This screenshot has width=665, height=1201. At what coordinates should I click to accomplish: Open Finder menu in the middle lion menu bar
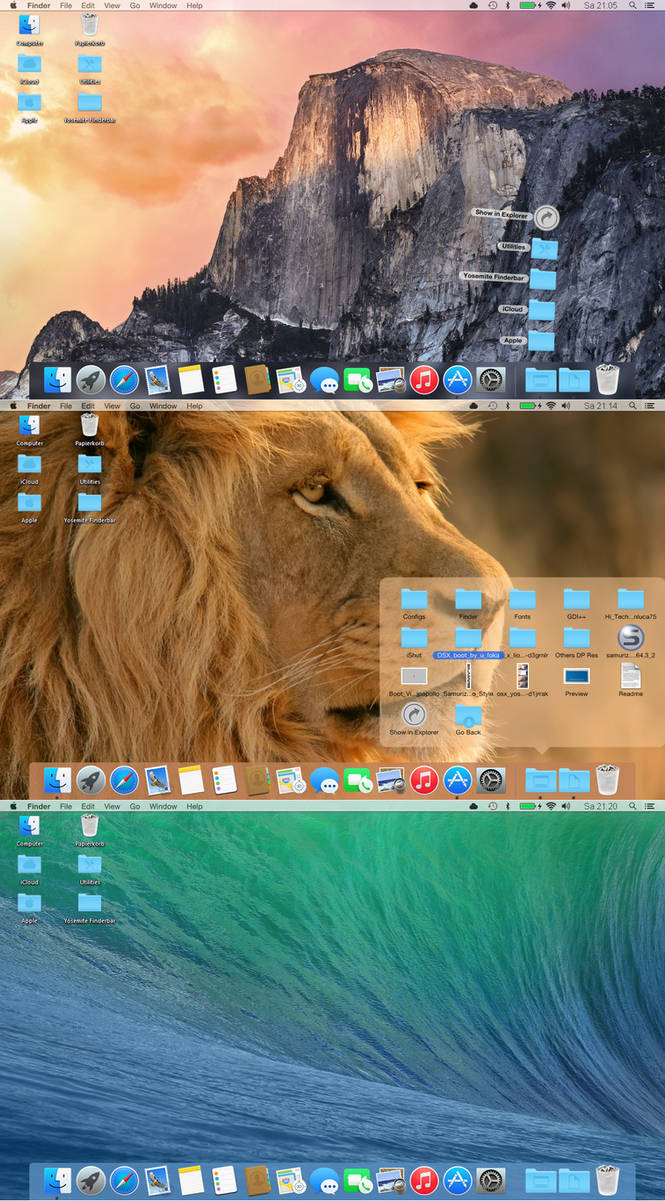pos(39,406)
